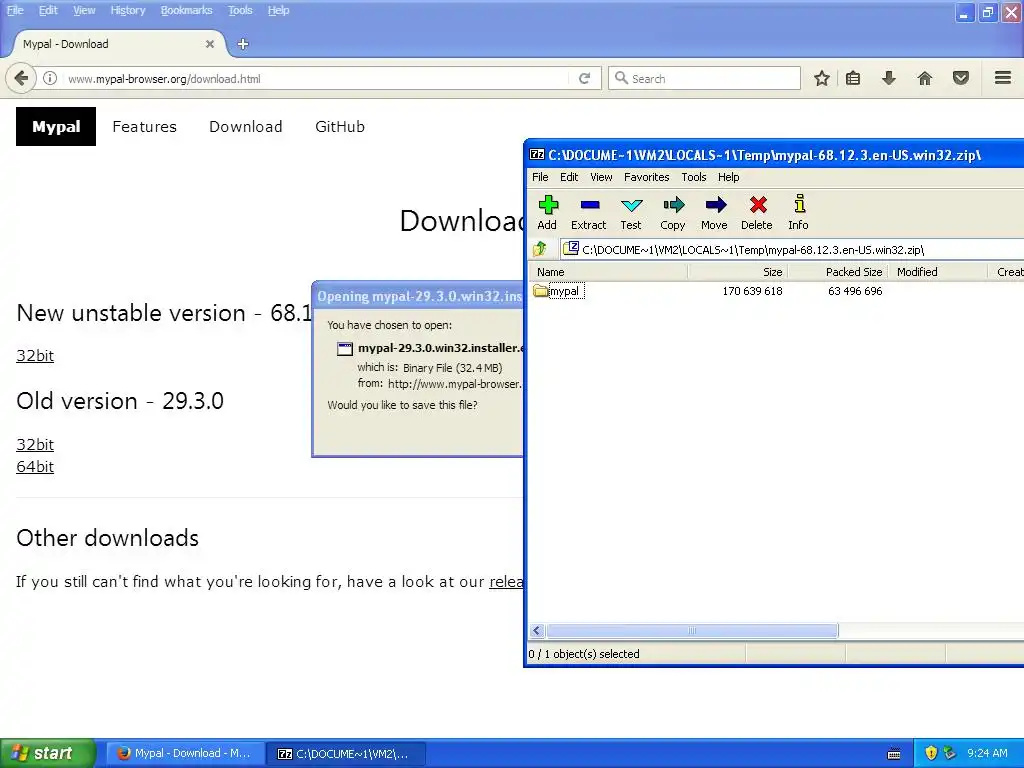1024x768 pixels.
Task: Click the browser Search box
Action: tap(705, 78)
